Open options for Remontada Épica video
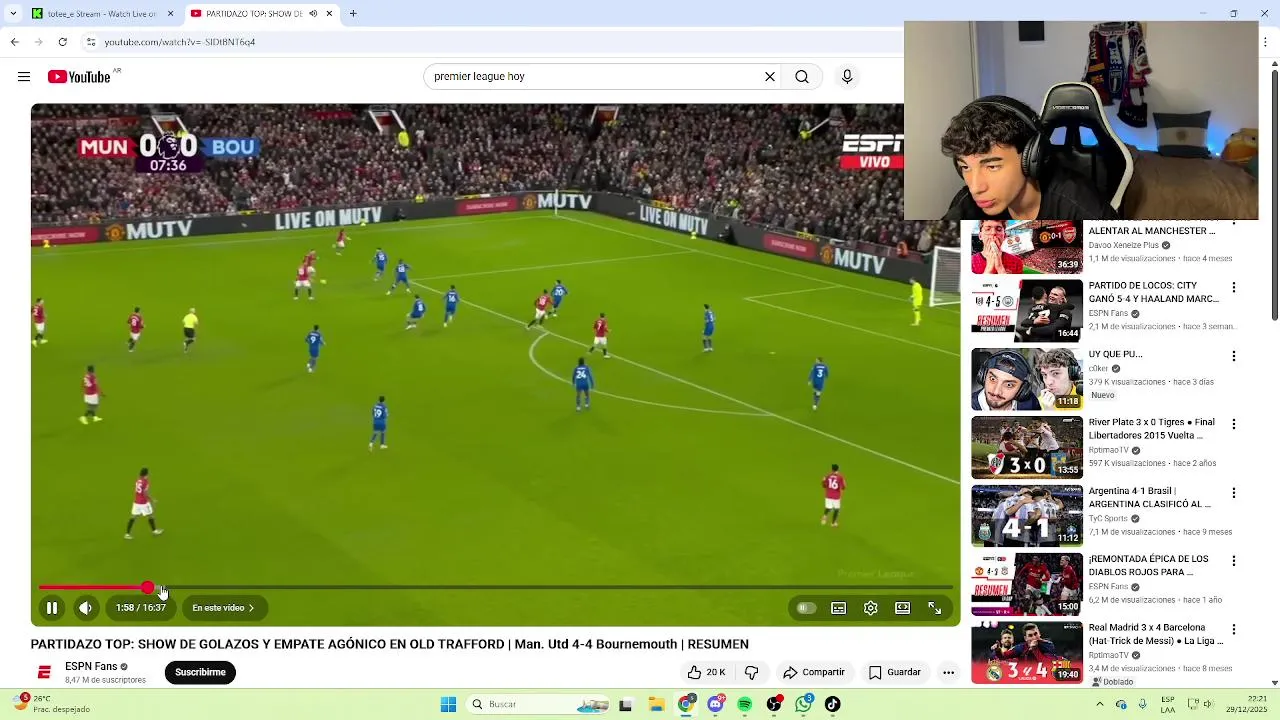 click(x=1233, y=560)
